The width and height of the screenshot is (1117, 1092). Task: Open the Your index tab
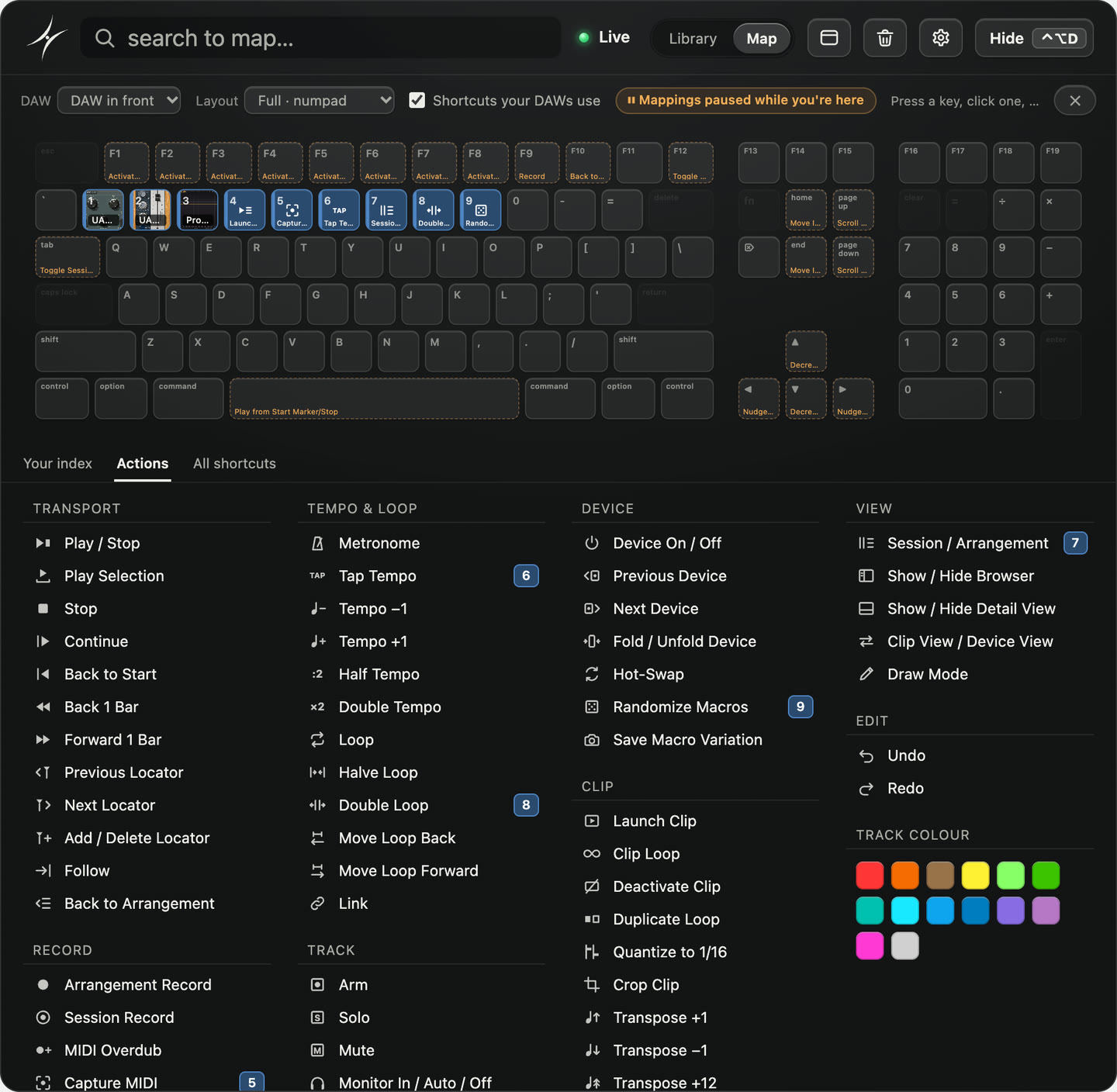[x=58, y=464]
